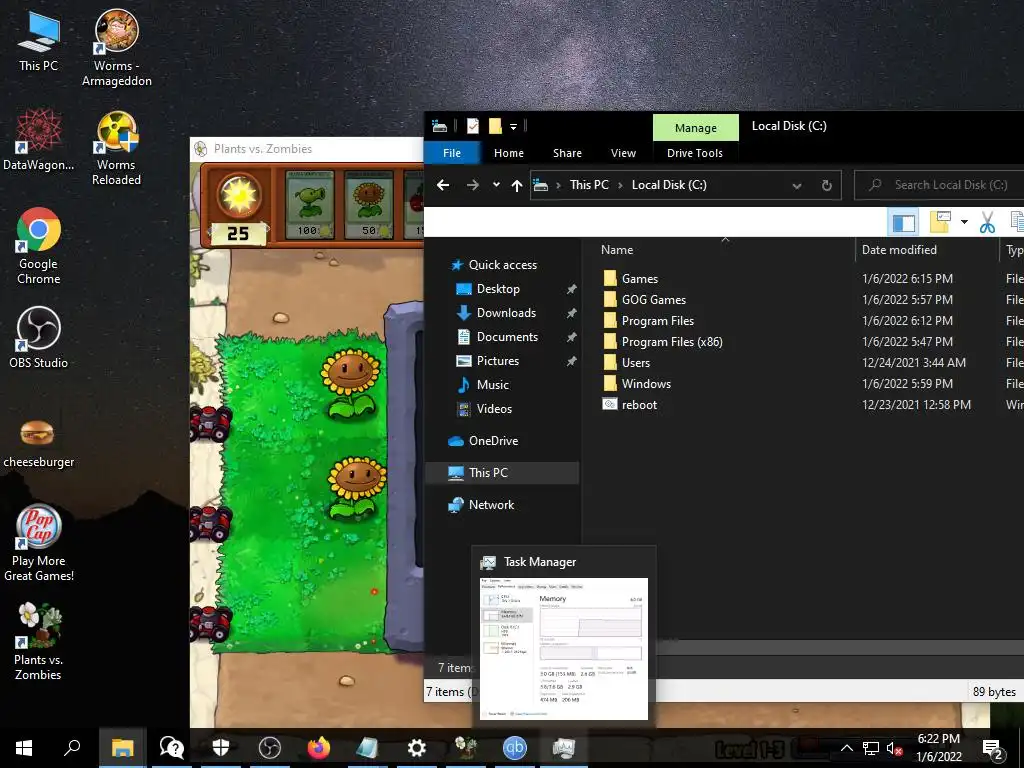Go up one folder level

[517, 185]
